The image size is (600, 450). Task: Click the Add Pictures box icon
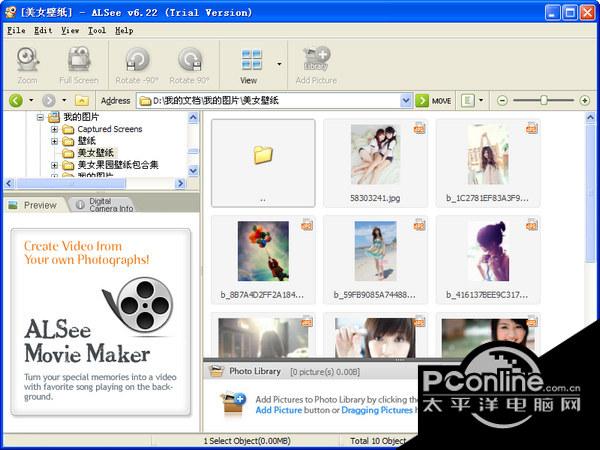(233, 405)
